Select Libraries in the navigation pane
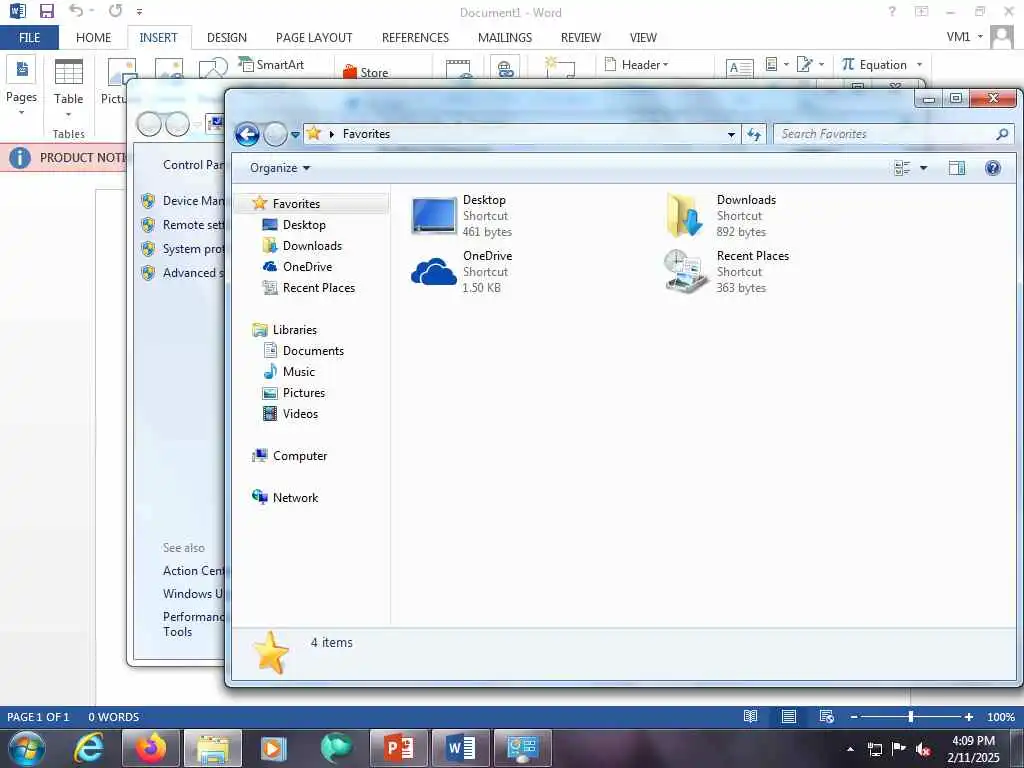 click(x=295, y=330)
